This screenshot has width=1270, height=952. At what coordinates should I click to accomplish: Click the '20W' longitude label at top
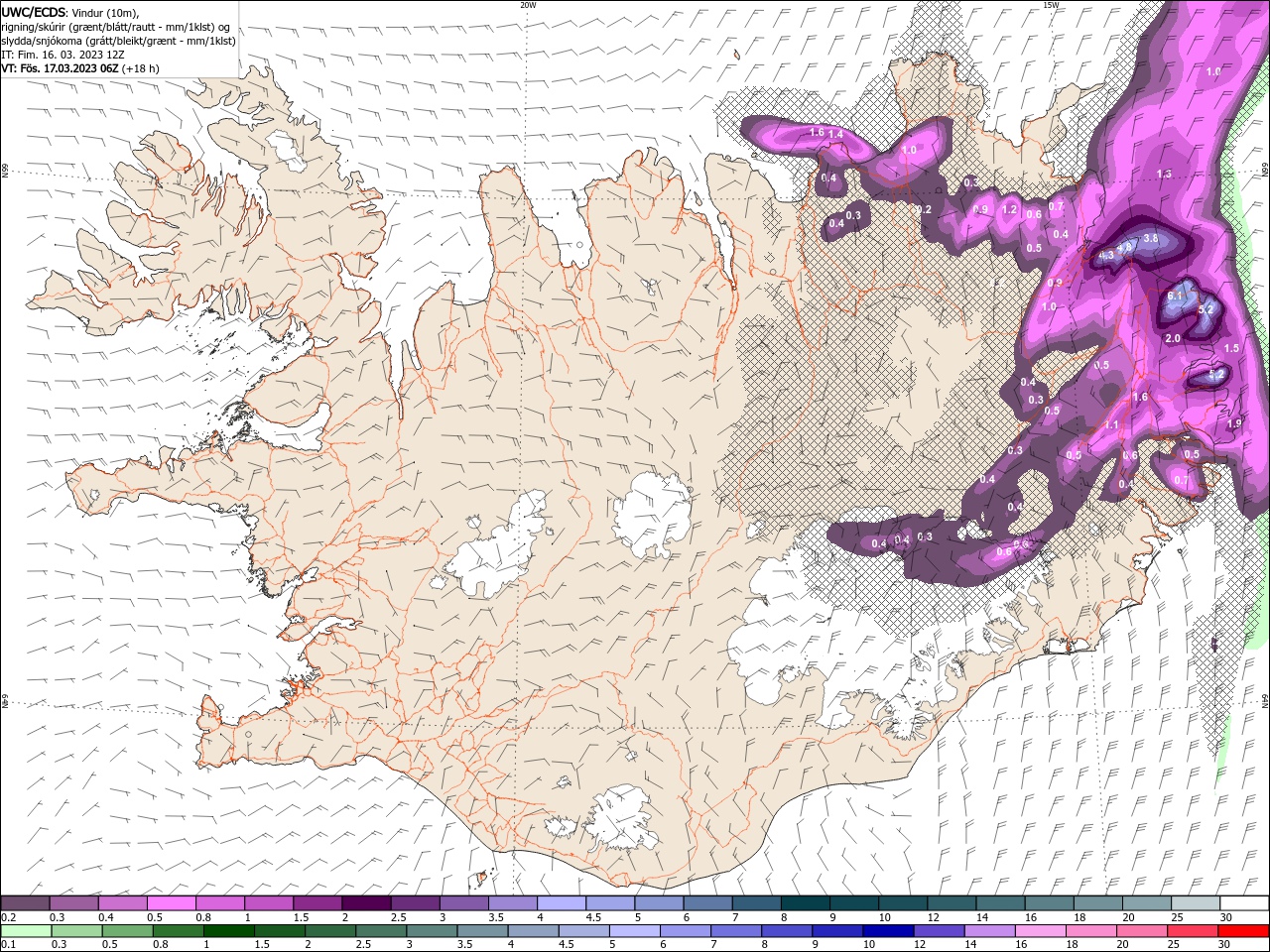point(528,5)
